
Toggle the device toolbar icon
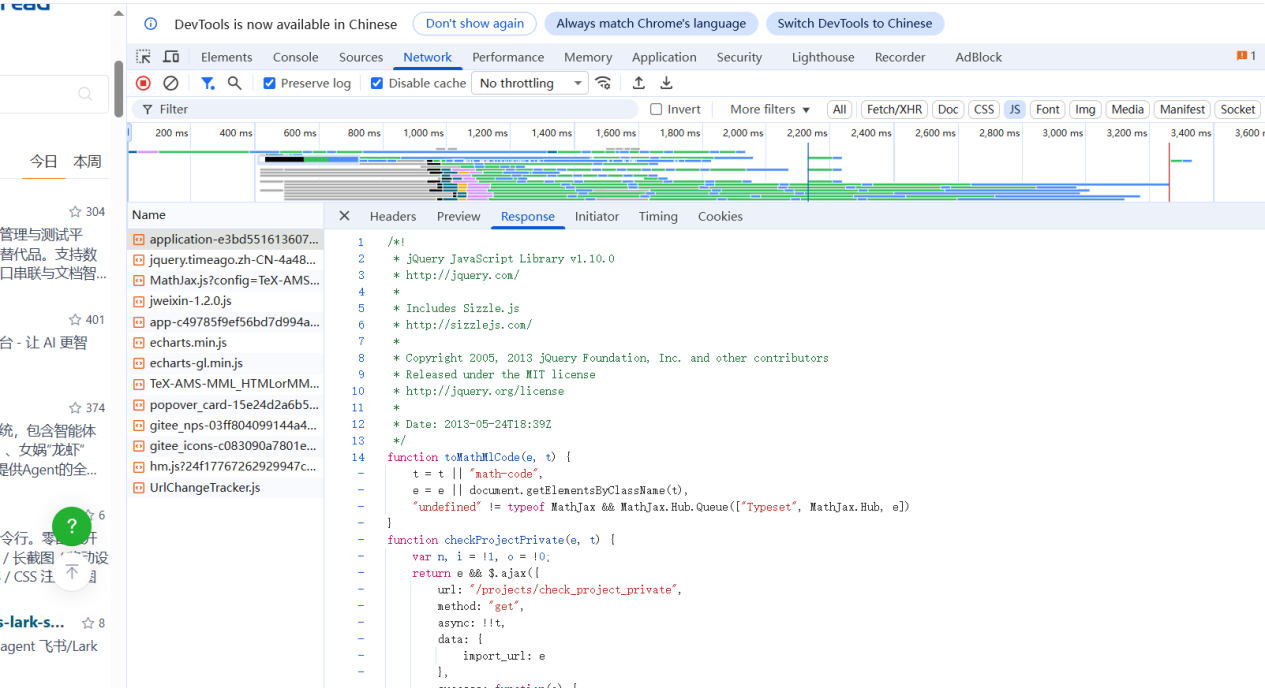pos(171,57)
